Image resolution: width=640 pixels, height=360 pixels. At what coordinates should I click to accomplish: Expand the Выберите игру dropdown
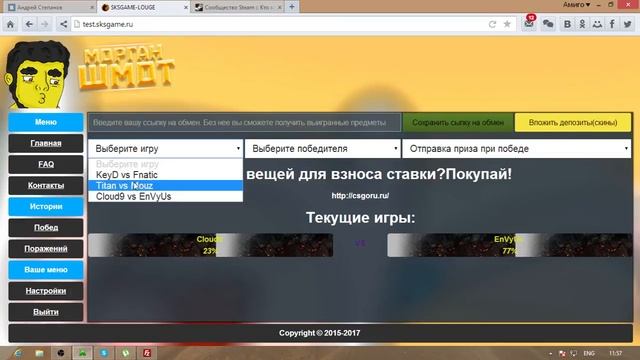coord(165,149)
